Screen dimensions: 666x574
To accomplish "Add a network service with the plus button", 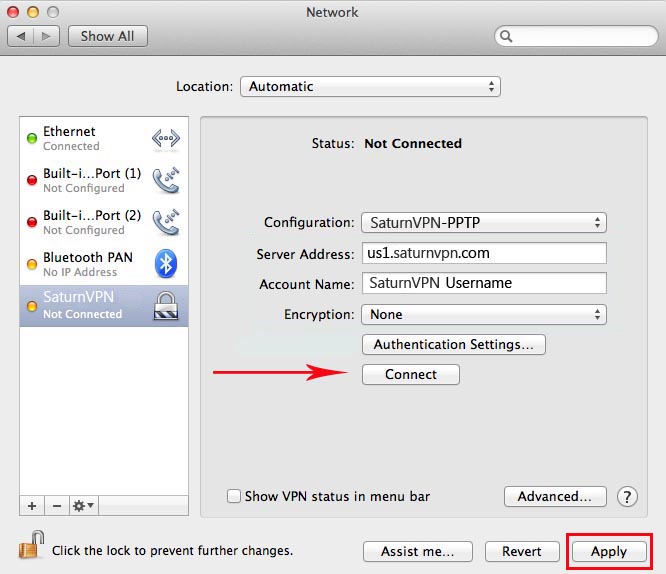I will click(x=32, y=506).
